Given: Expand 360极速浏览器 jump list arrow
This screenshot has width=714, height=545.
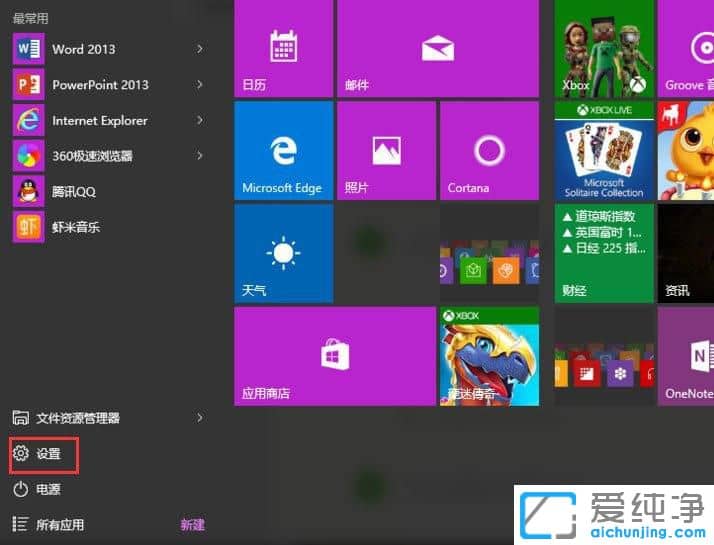Looking at the screenshot, I should (x=199, y=156).
